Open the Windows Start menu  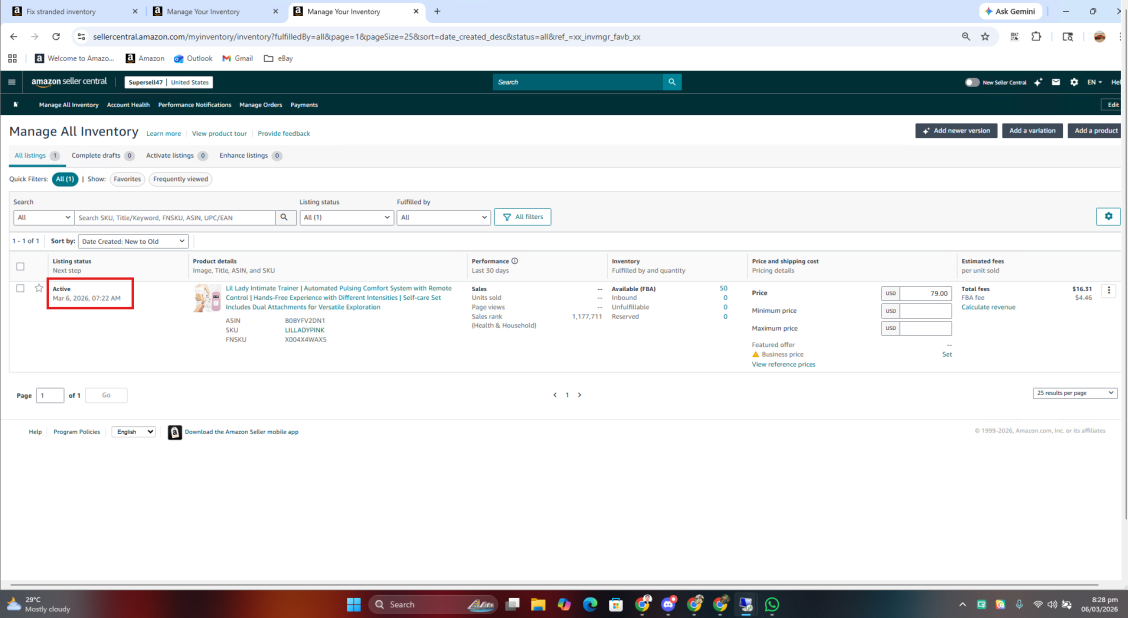(x=353, y=604)
